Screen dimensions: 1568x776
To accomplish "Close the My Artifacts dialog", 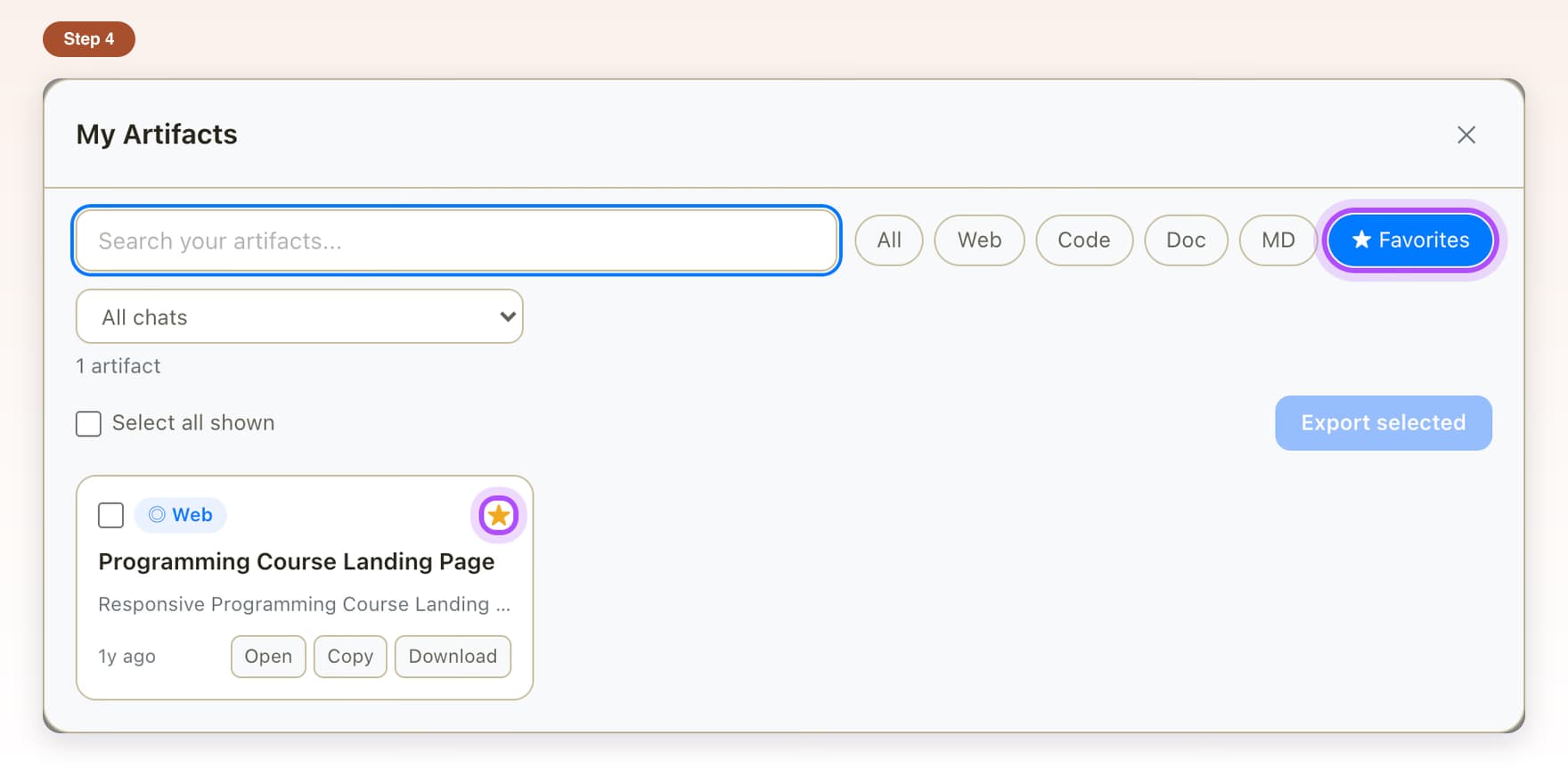I will point(1466,135).
